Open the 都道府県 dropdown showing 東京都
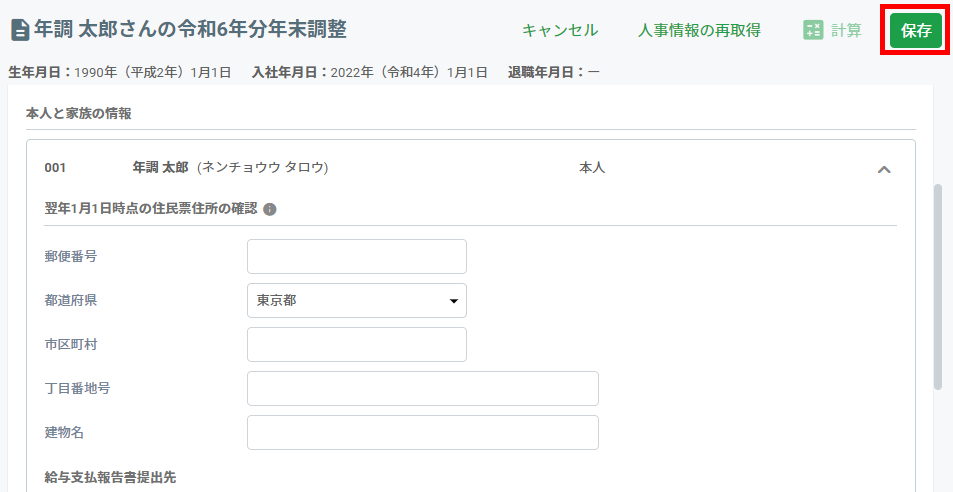 tap(357, 301)
